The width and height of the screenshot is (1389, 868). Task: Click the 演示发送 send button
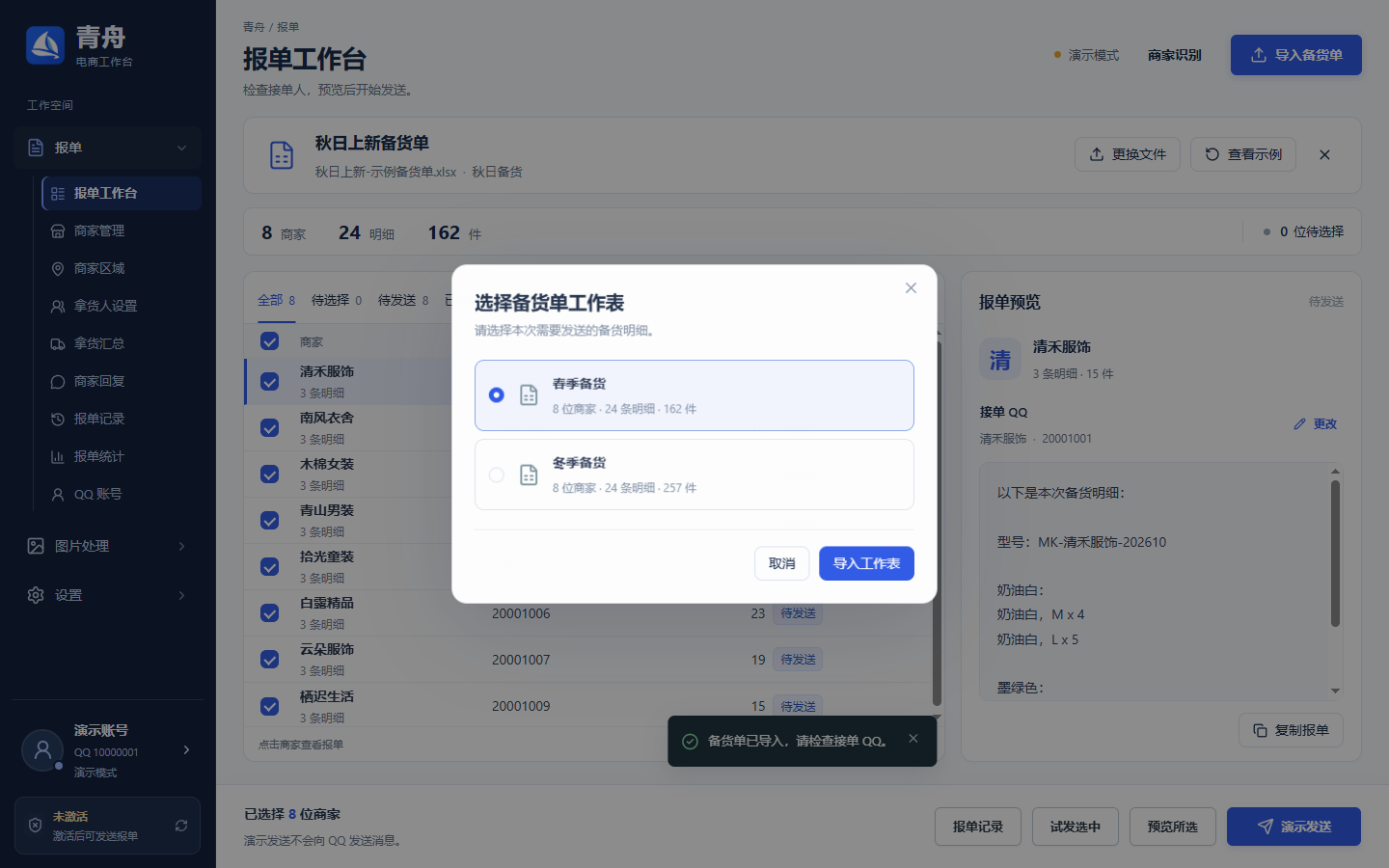point(1294,827)
